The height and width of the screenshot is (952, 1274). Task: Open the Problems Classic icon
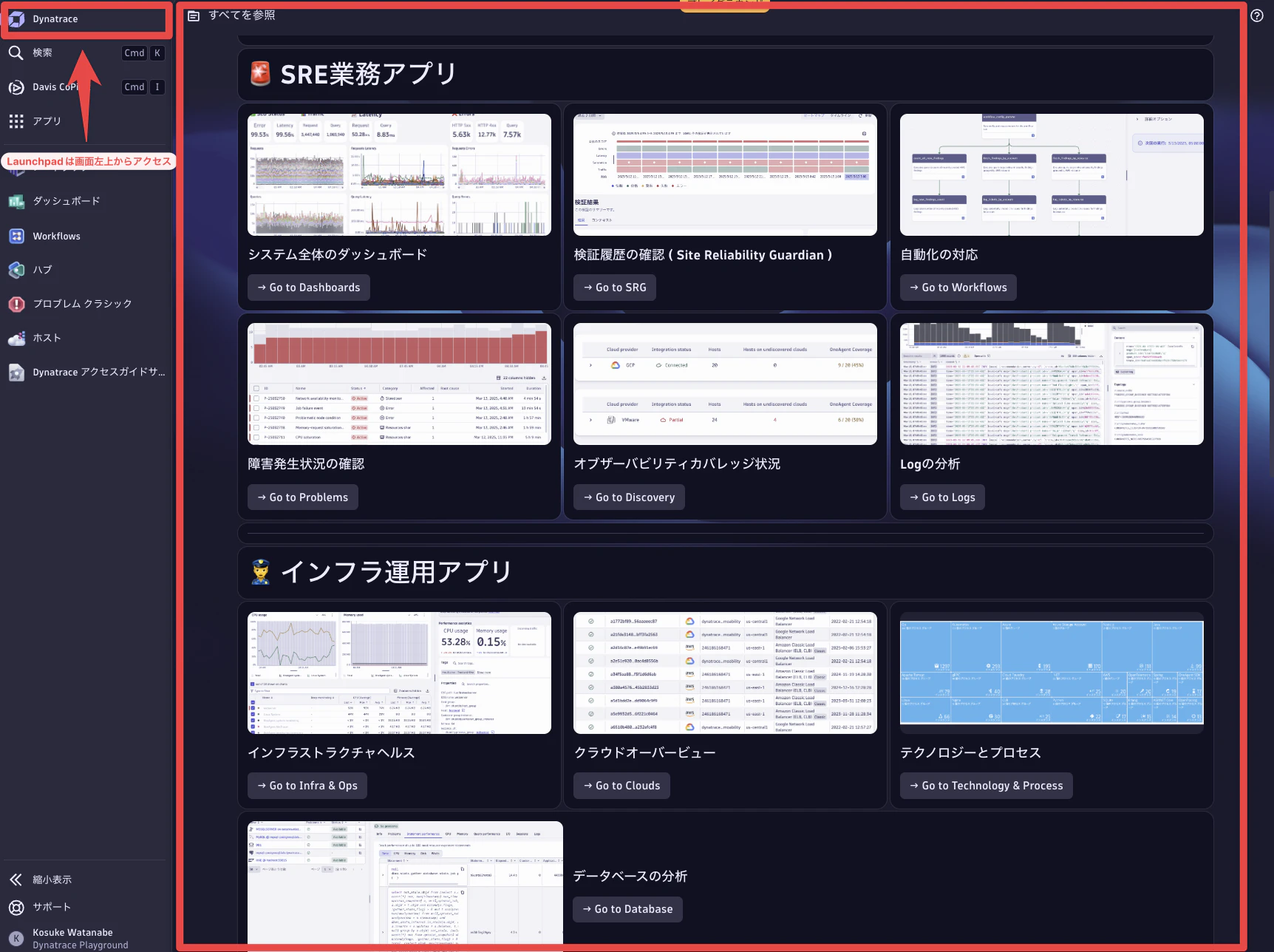(16, 304)
